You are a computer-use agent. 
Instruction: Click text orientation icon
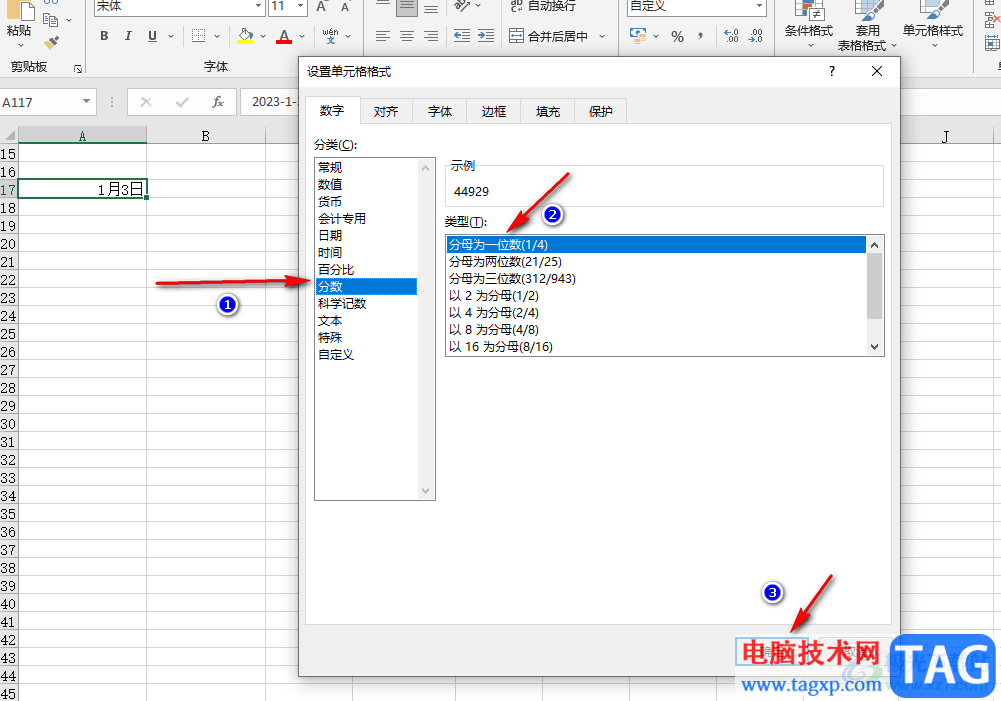tap(462, 6)
